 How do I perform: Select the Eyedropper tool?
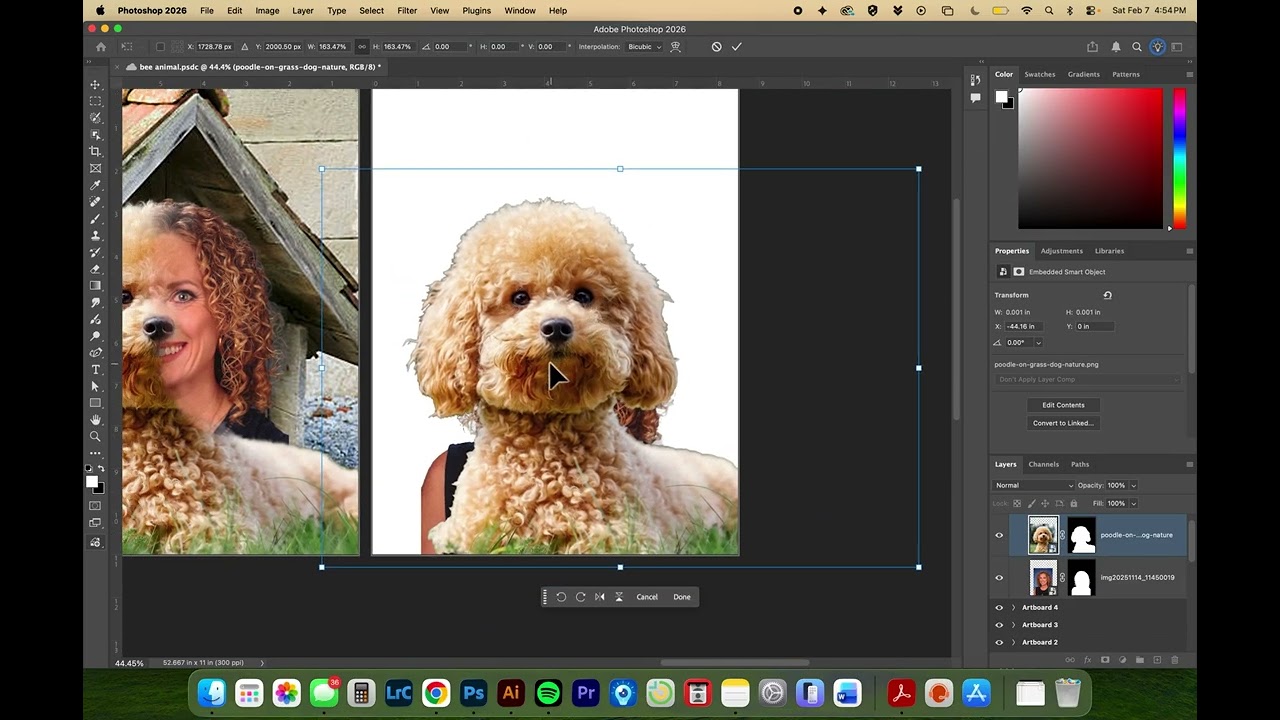point(96,185)
